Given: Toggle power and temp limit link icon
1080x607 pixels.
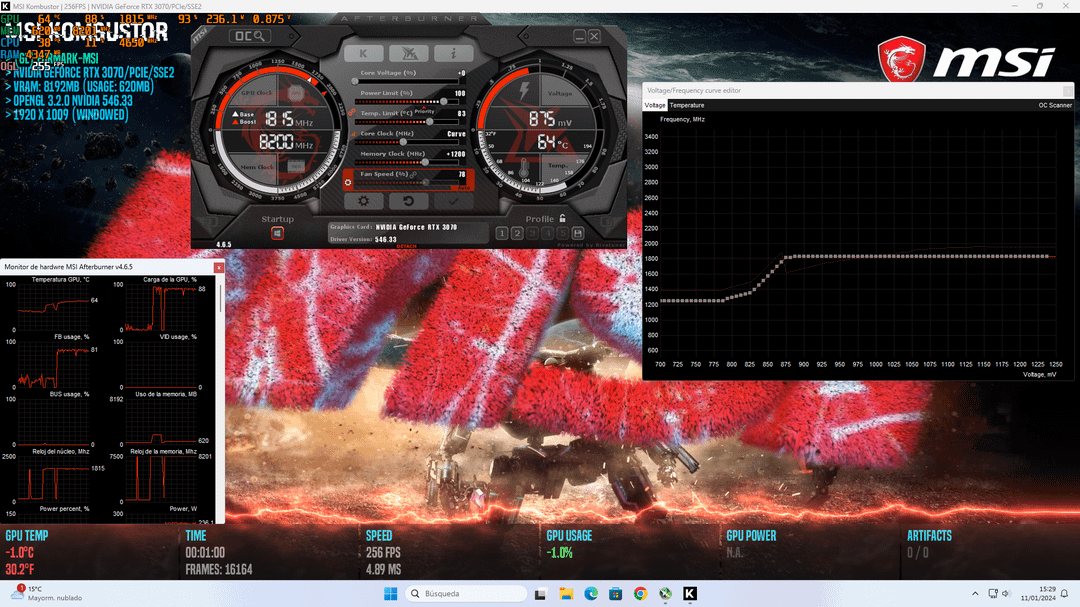Looking at the screenshot, I should [x=351, y=112].
